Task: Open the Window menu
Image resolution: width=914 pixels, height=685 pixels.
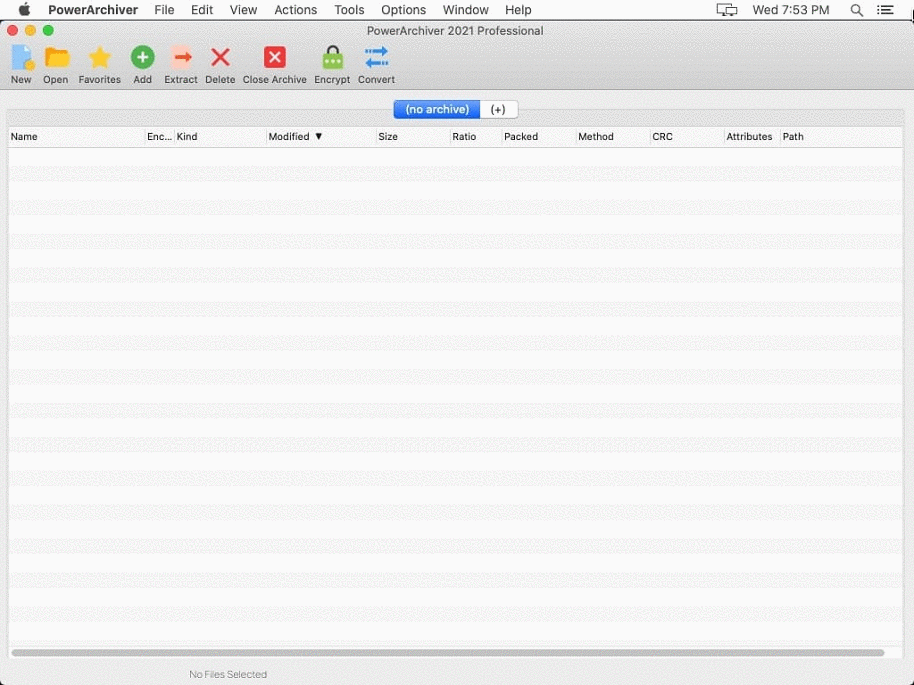Action: [x=465, y=10]
